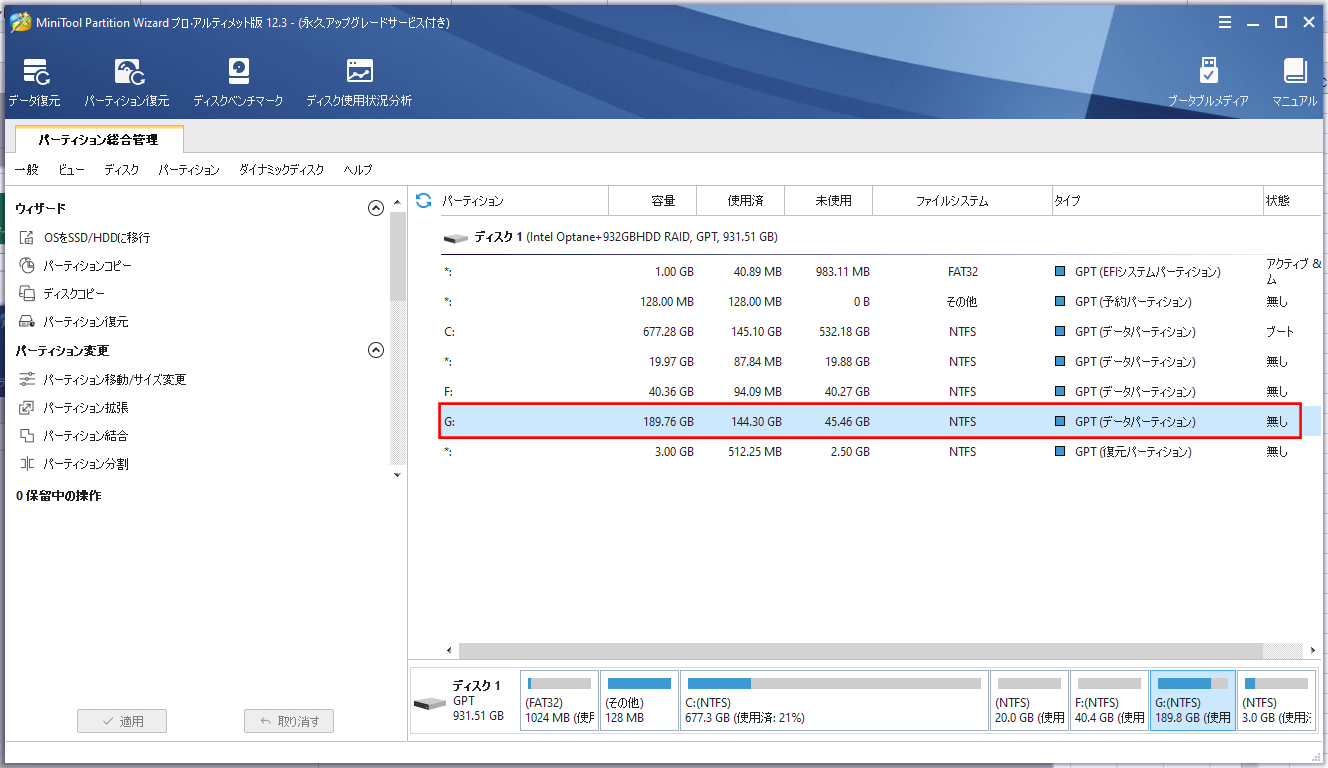Viewport: 1328px width, 768px height.
Task: Collapse the ウィザード section
Action: tap(376, 208)
